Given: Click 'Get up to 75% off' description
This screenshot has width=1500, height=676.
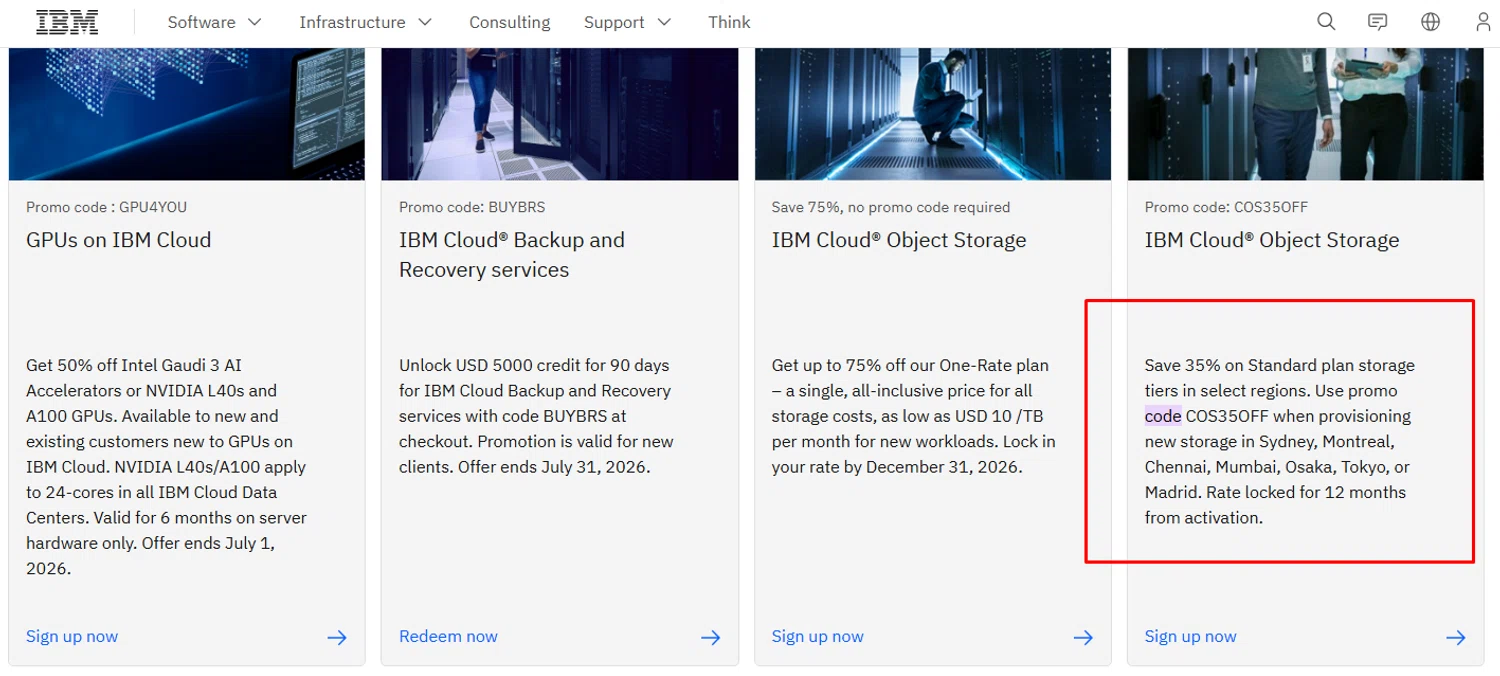Looking at the screenshot, I should (x=913, y=416).
